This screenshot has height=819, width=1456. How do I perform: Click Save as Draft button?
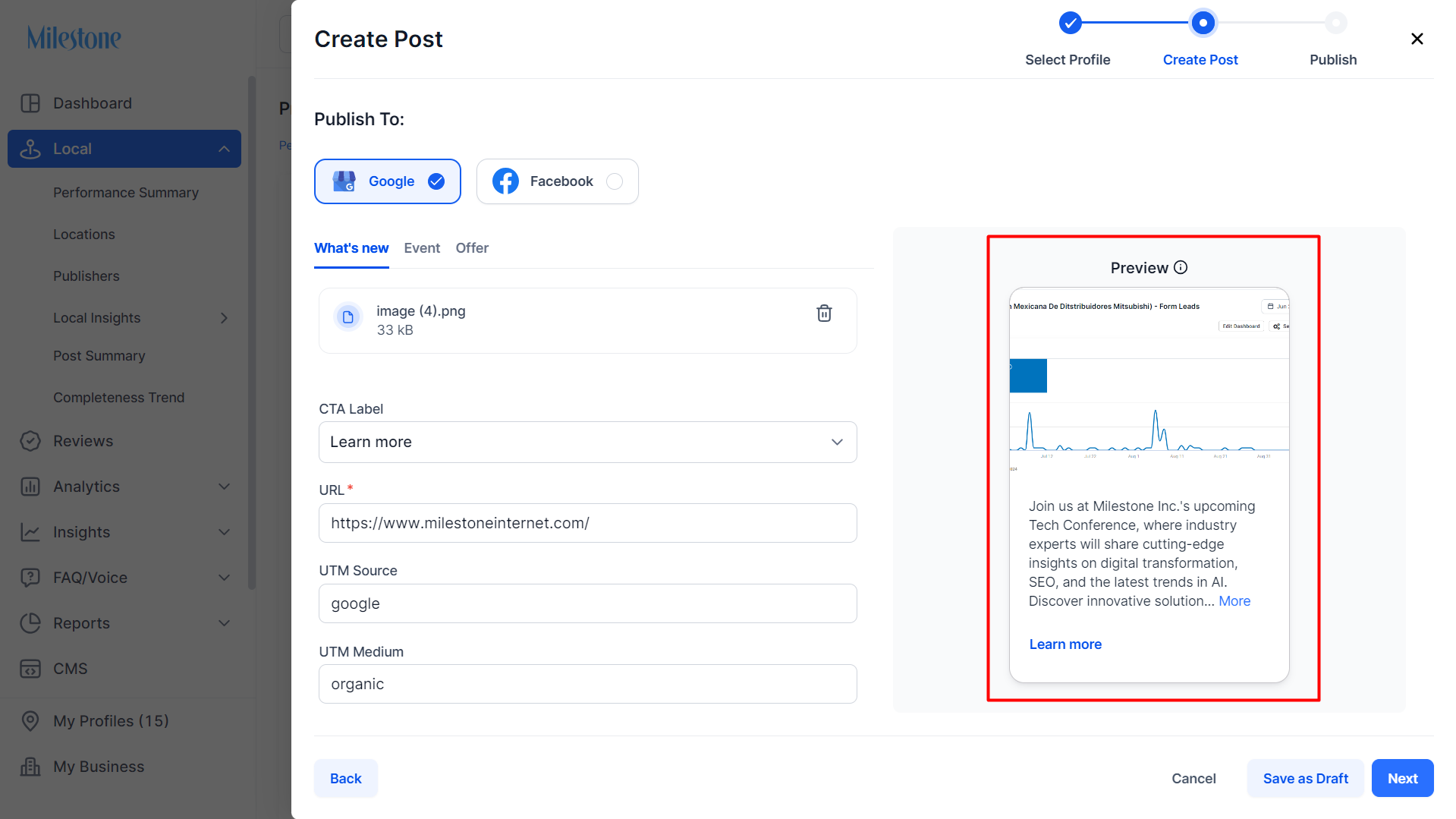[1306, 778]
